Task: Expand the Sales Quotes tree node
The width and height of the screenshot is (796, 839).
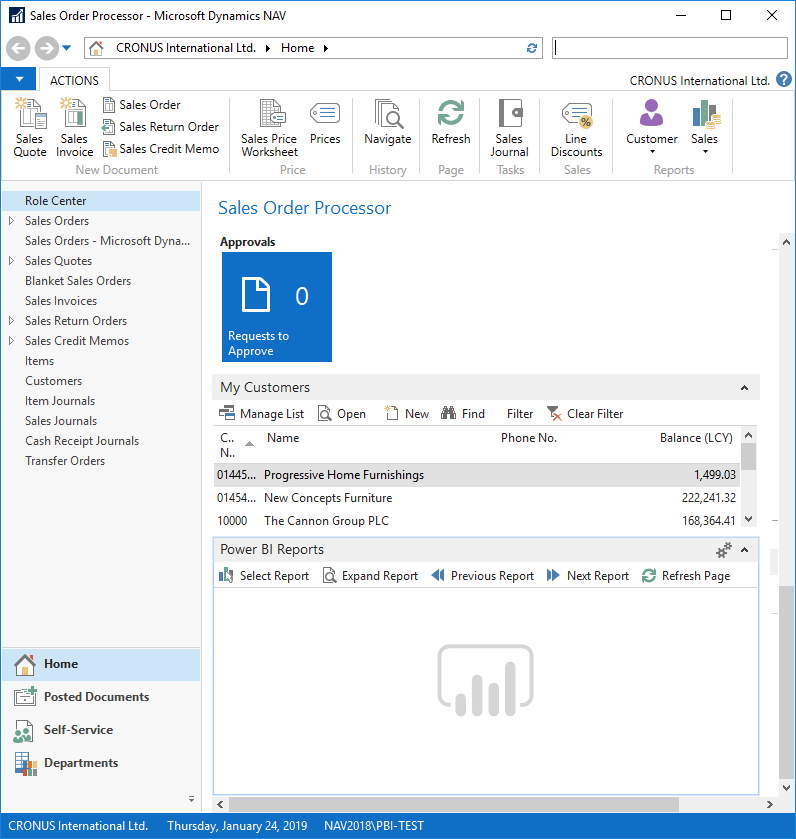Action: click(11, 261)
